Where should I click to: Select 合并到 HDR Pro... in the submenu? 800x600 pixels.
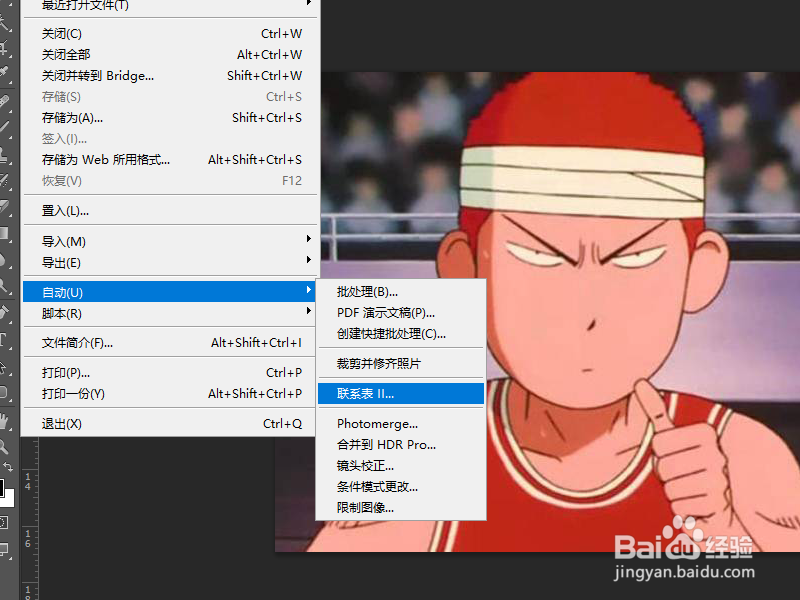(x=401, y=444)
